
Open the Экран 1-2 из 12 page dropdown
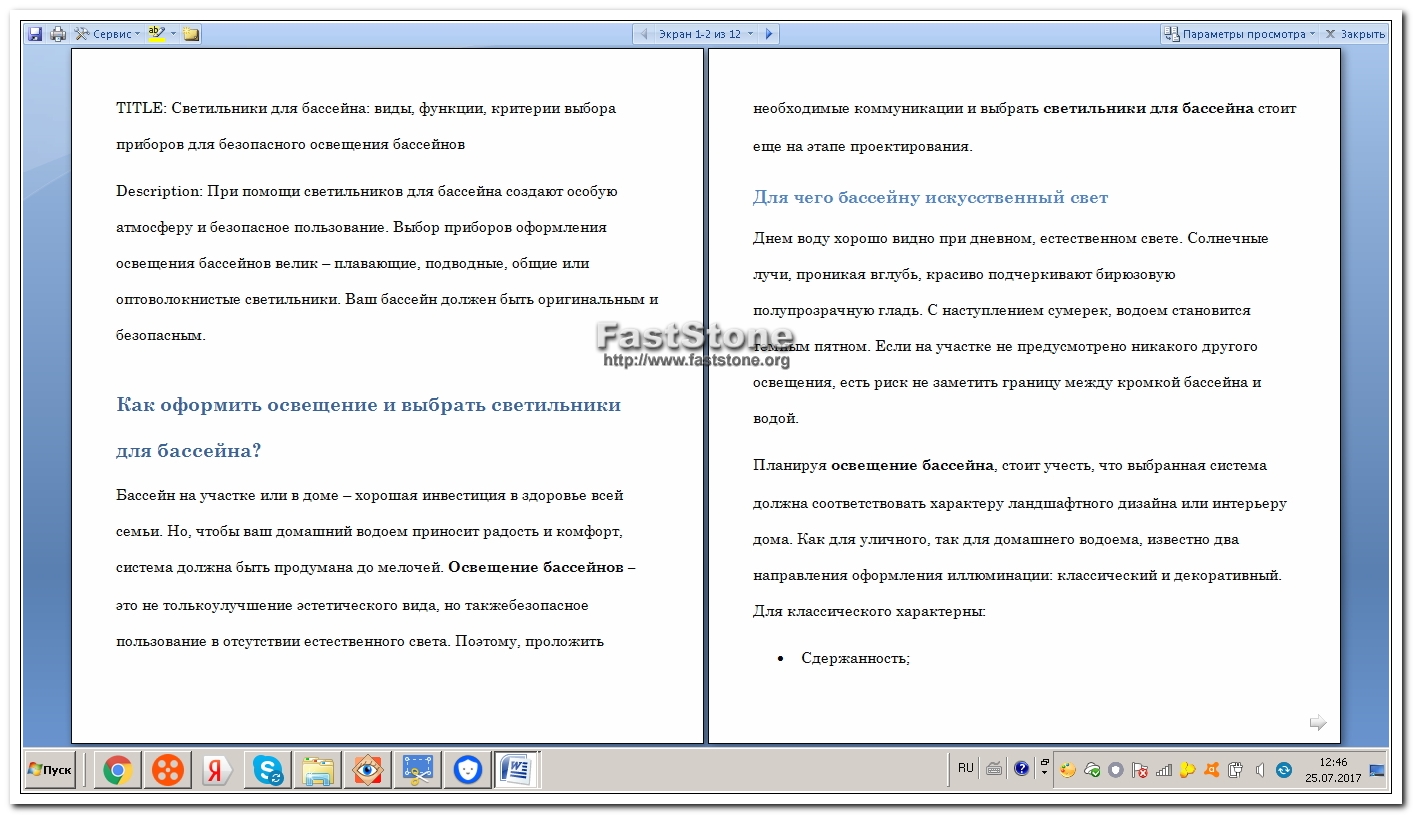[x=706, y=34]
